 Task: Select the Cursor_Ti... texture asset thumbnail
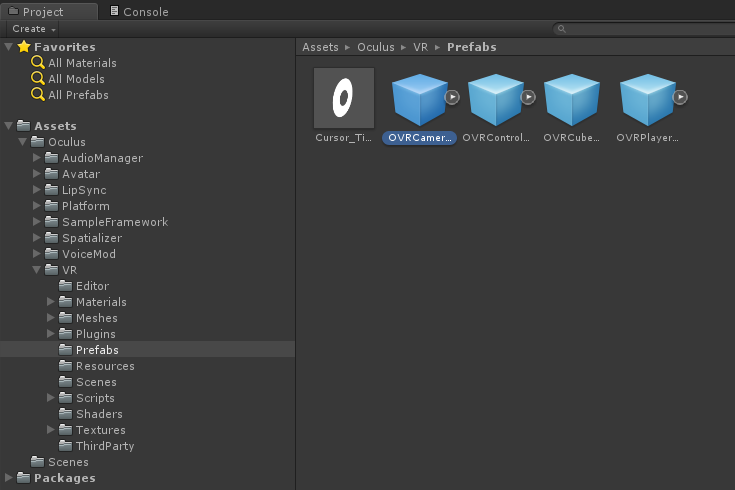(x=344, y=98)
